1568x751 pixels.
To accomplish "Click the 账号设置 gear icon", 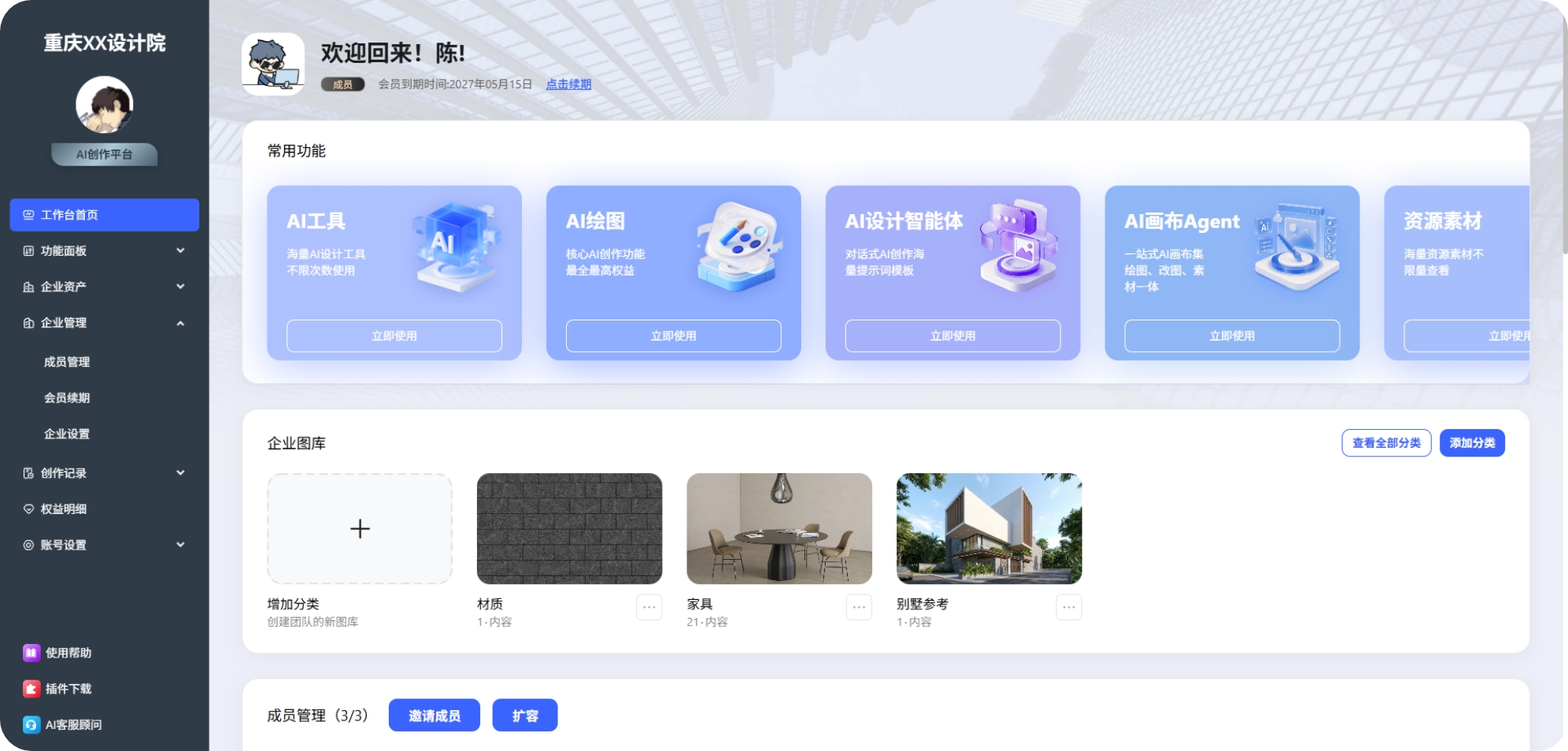I will coord(29,545).
